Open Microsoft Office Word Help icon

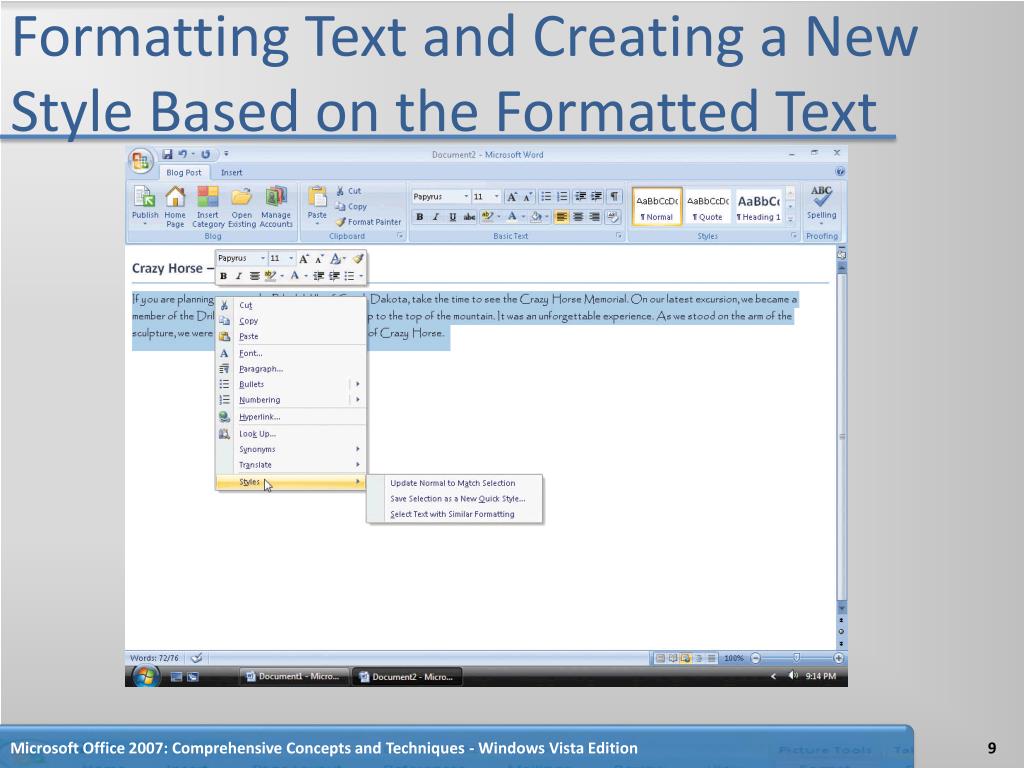click(840, 172)
